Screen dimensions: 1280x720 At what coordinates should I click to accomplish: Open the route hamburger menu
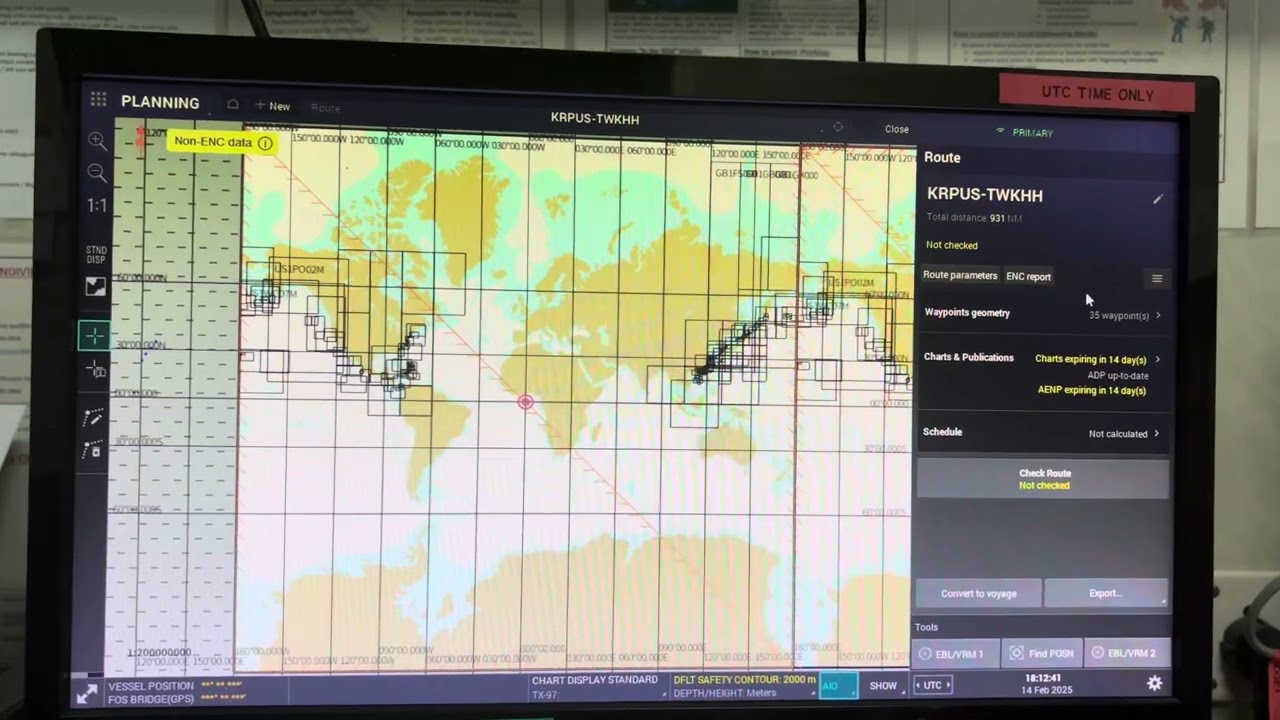(x=1157, y=279)
